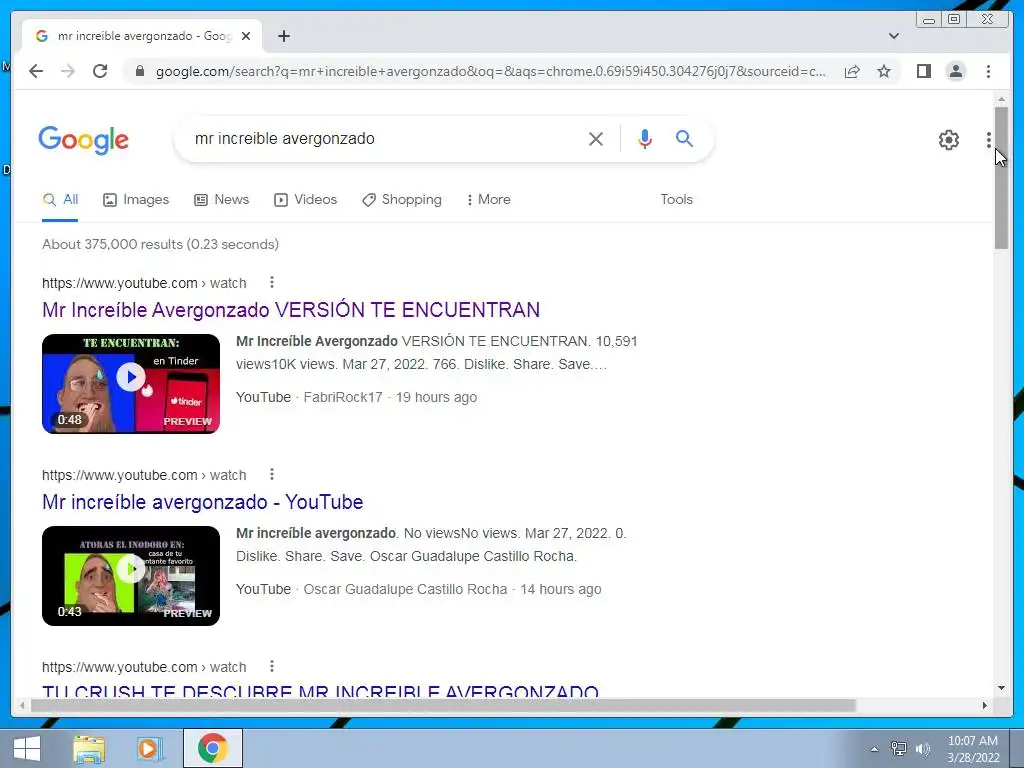Click the vertical scrollbar thumb
Screen dimensions: 1024x768
[1001, 178]
